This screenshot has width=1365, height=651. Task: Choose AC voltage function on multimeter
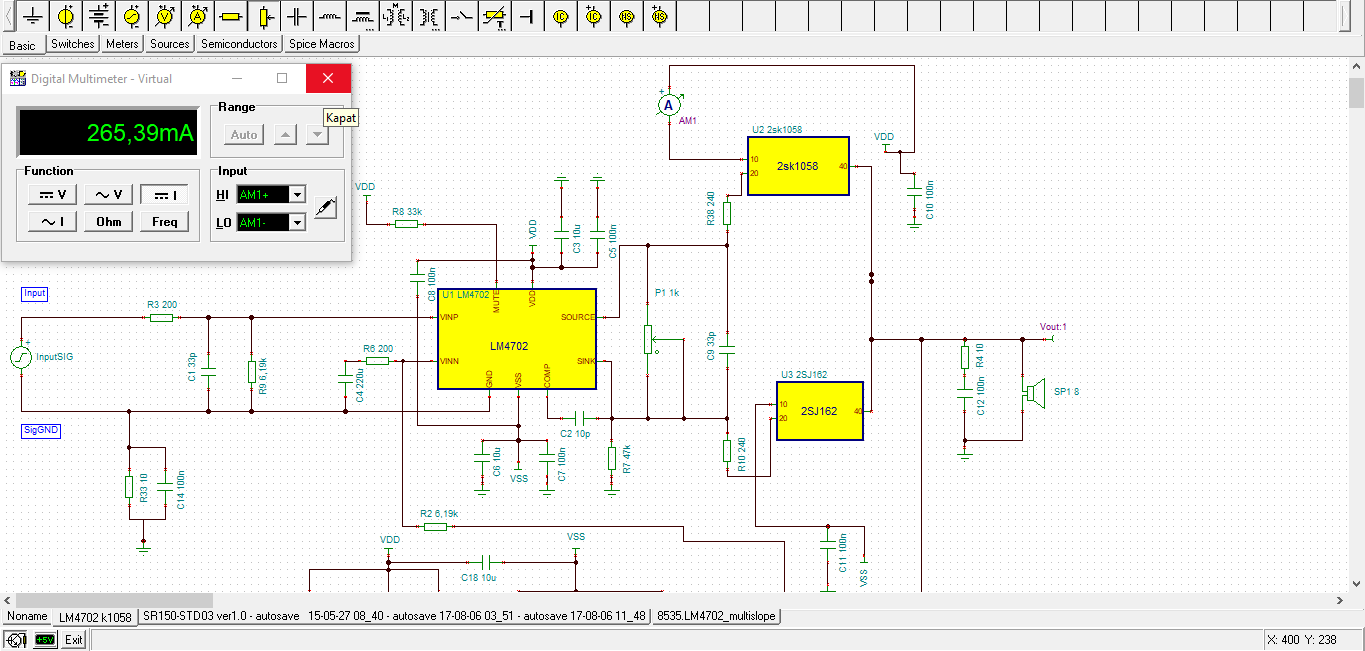coord(109,195)
